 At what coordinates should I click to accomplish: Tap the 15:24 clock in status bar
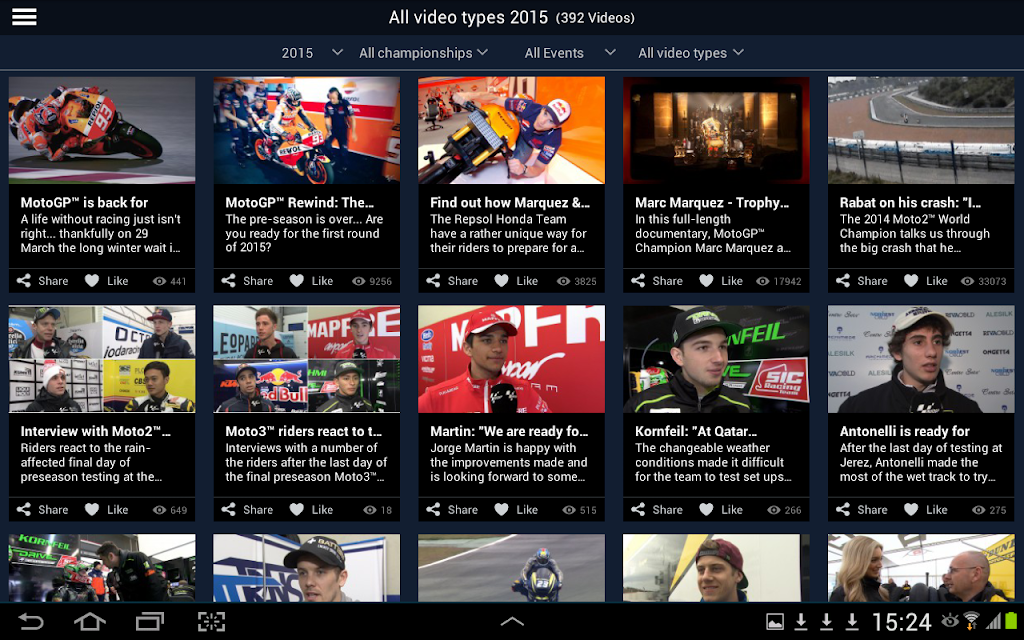[901, 622]
